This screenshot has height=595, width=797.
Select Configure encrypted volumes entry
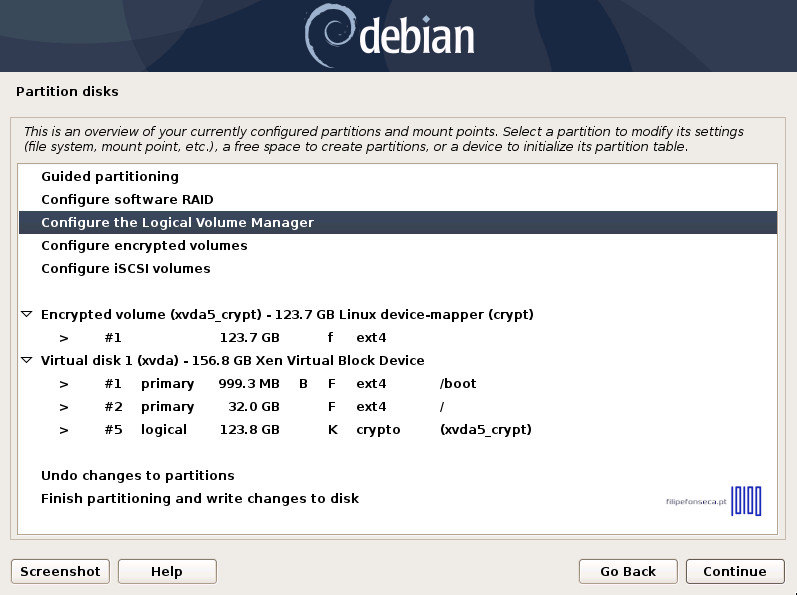(x=144, y=246)
